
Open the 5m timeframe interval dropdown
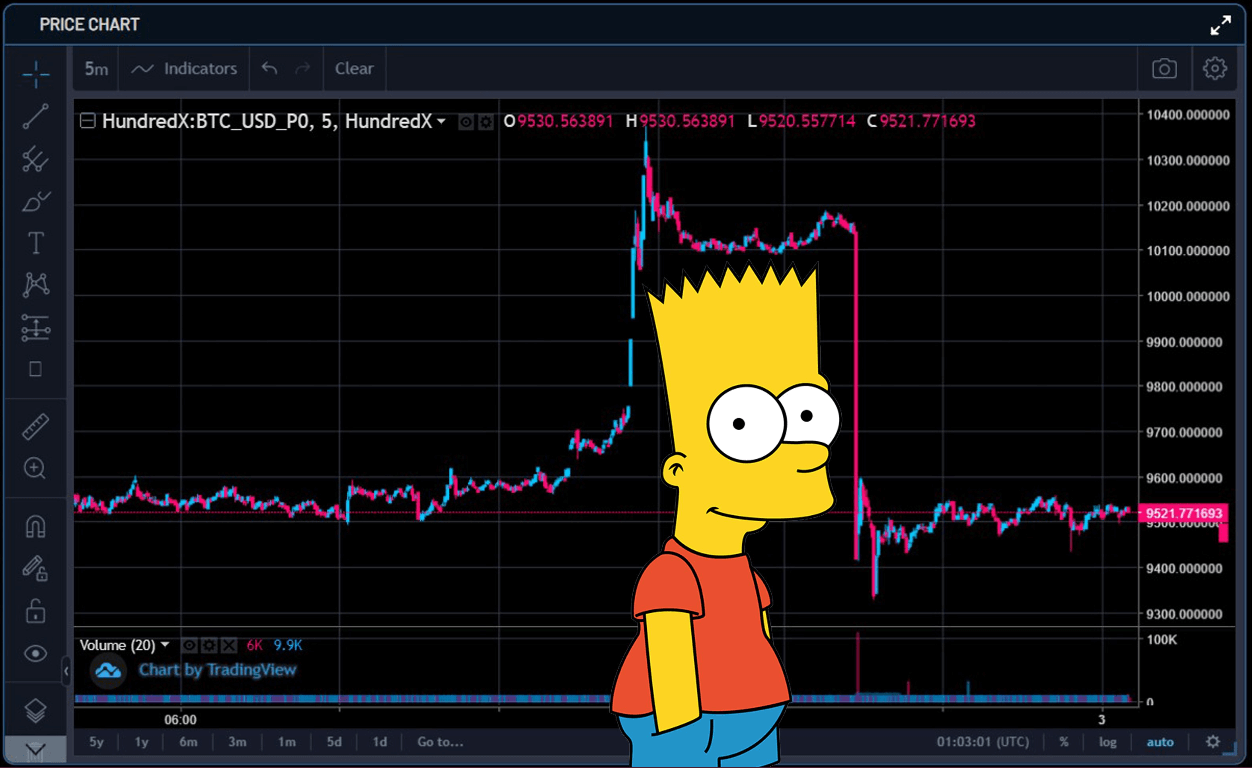pos(96,69)
